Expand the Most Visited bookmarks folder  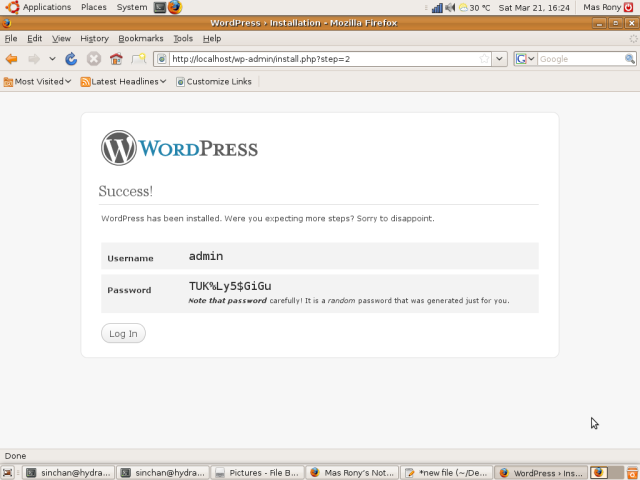[x=38, y=82]
